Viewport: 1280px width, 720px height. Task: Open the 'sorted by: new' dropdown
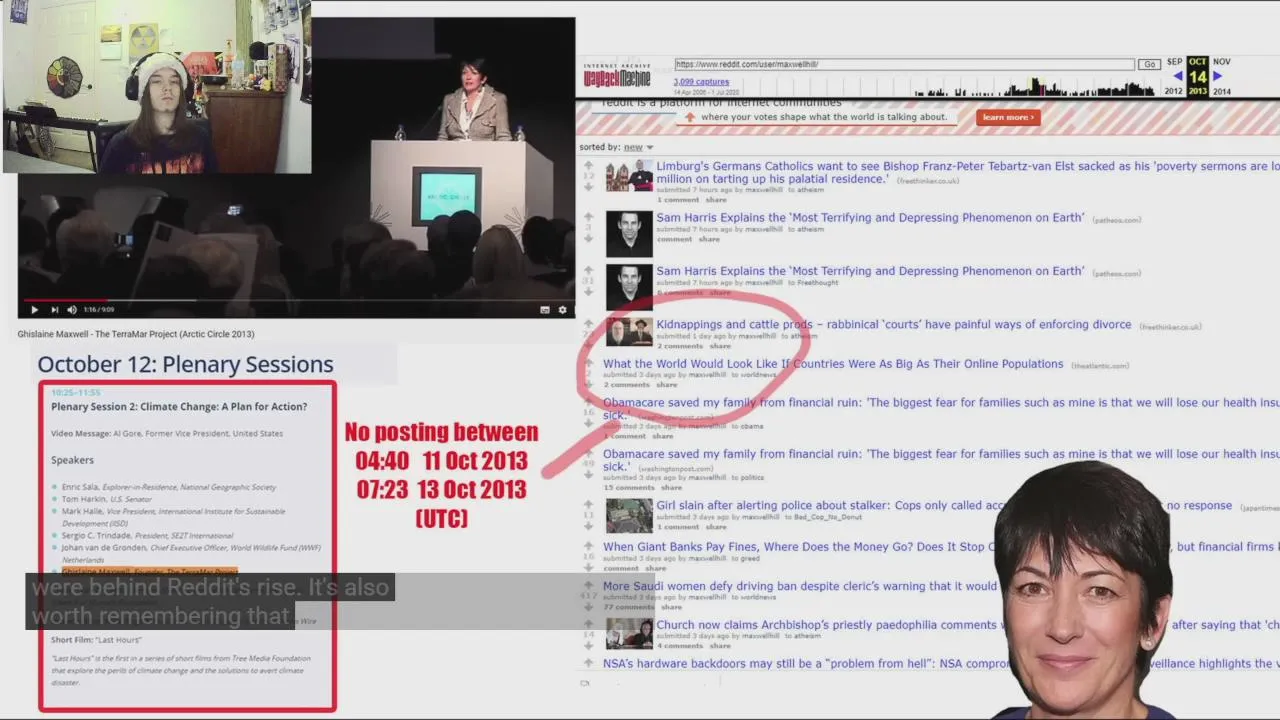tap(637, 147)
